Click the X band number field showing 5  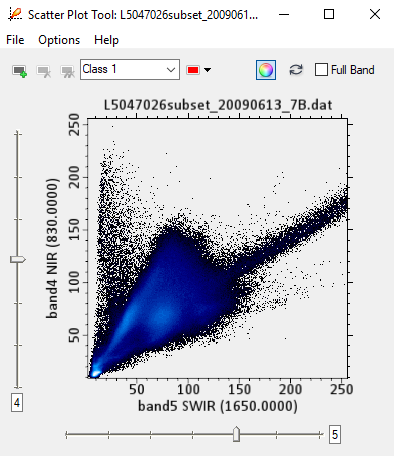click(335, 434)
